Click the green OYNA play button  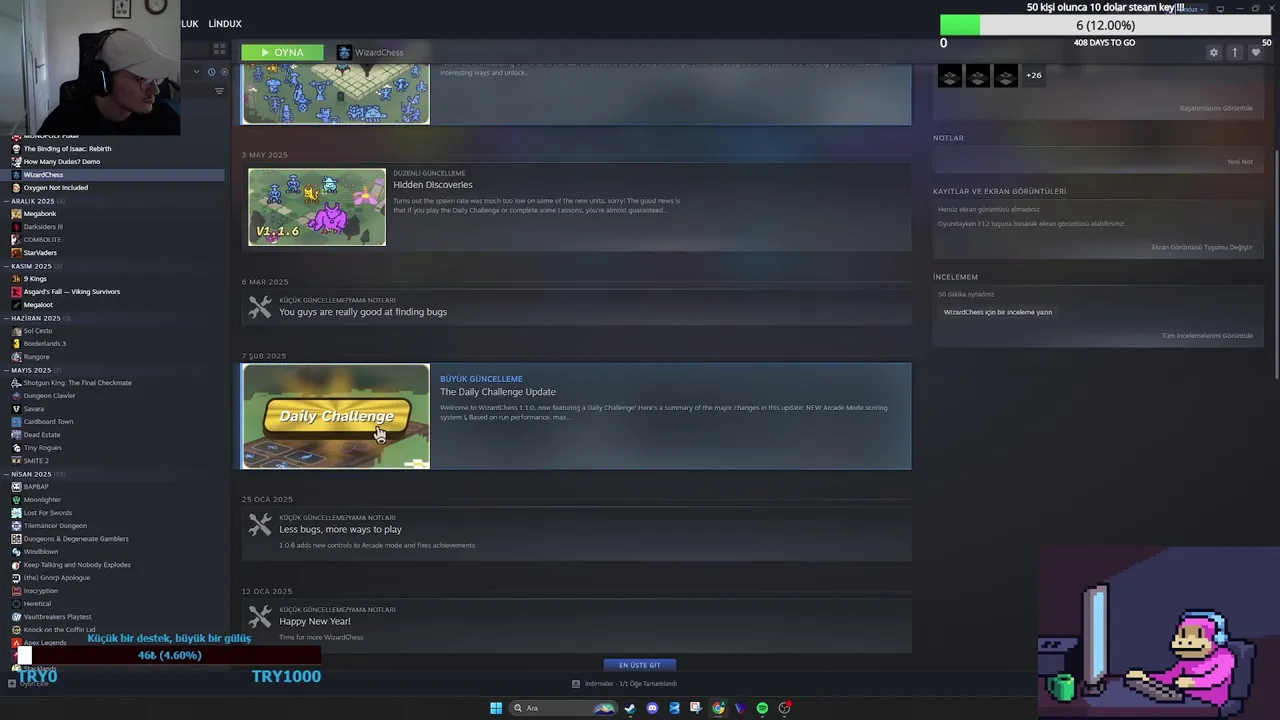click(x=282, y=52)
